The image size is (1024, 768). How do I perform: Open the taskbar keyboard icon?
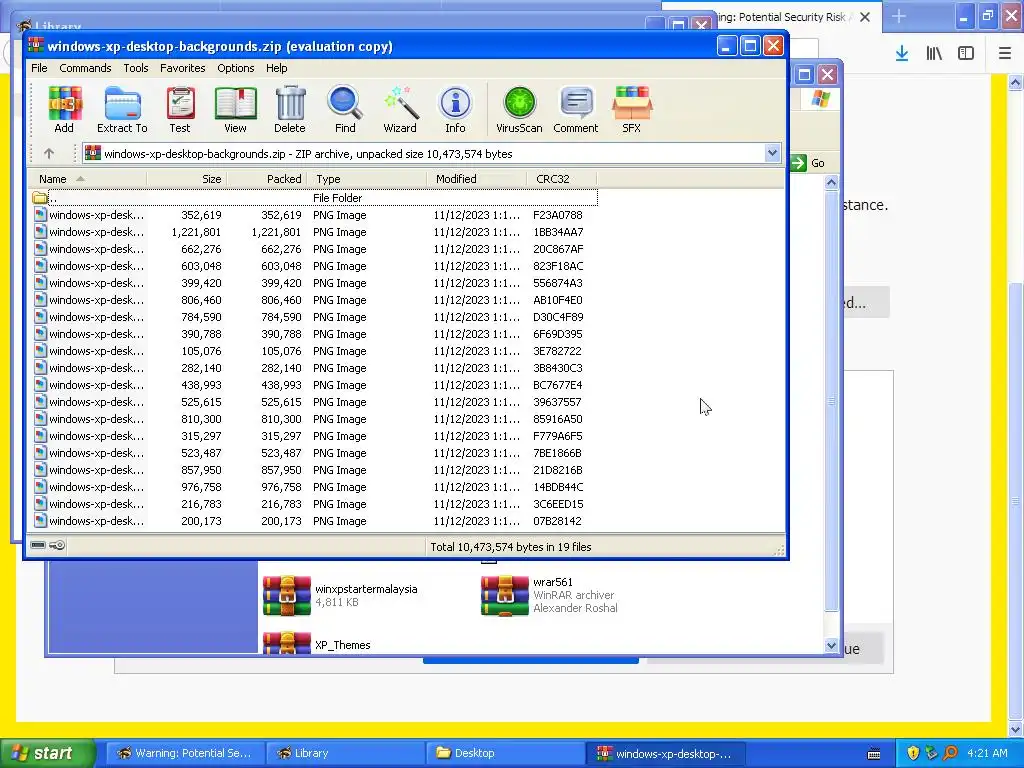pyautogui.click(x=873, y=754)
